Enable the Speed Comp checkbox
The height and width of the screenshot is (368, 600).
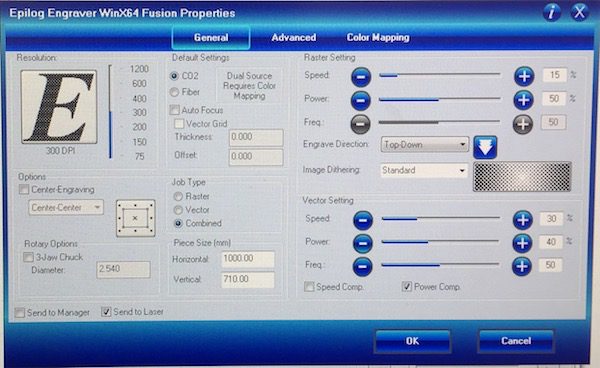309,287
